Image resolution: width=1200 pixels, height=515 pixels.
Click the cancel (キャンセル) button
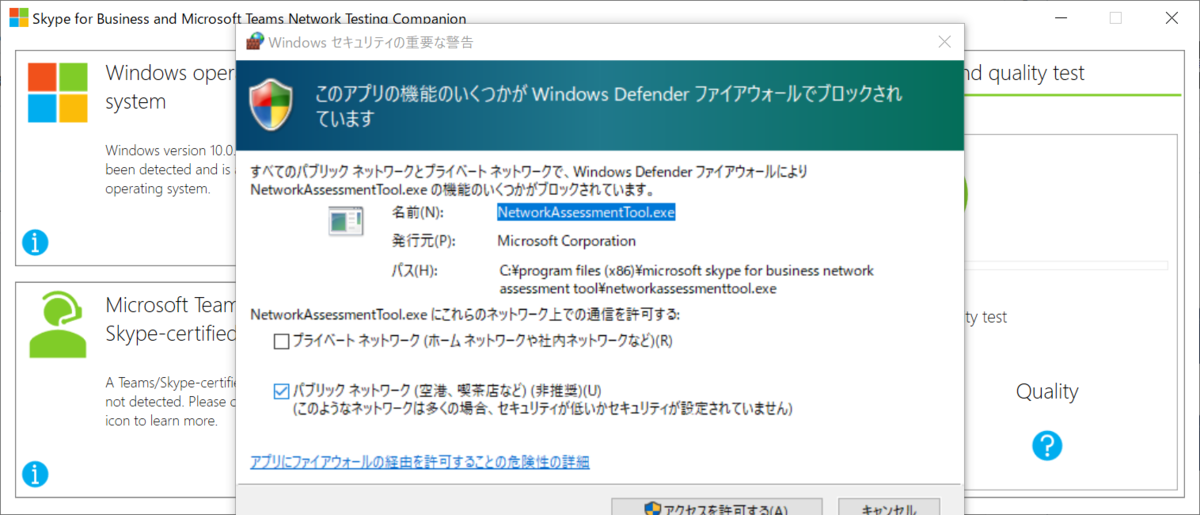coord(888,507)
